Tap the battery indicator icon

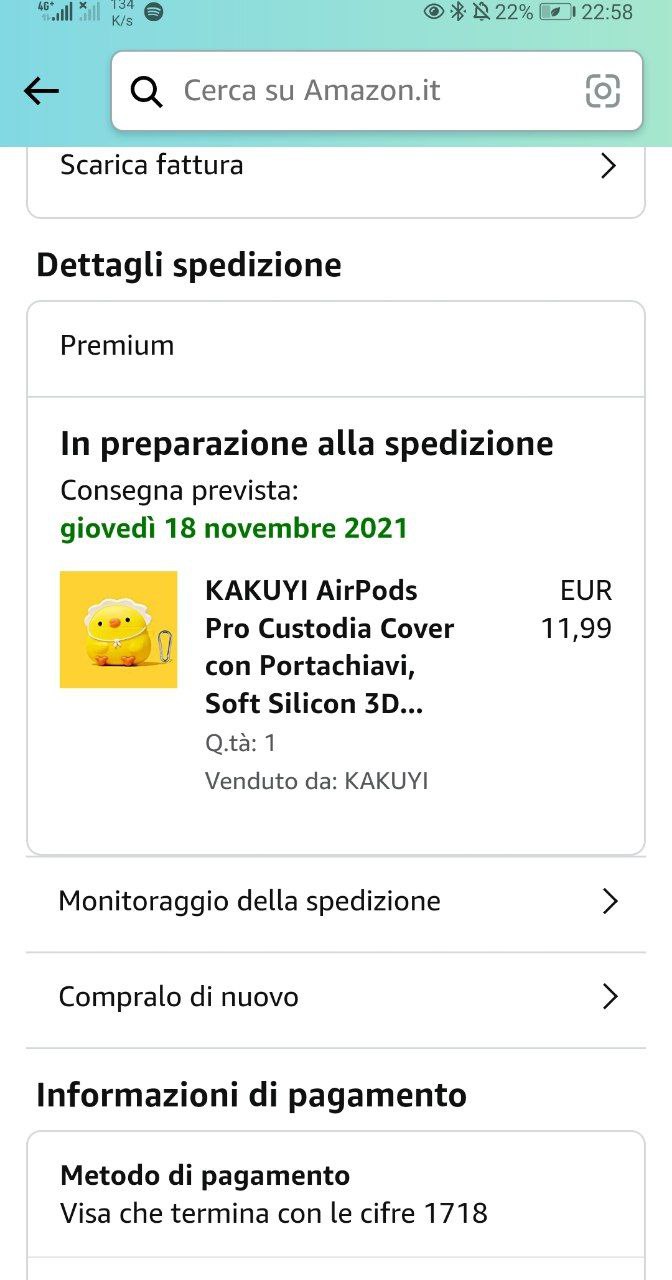click(555, 12)
